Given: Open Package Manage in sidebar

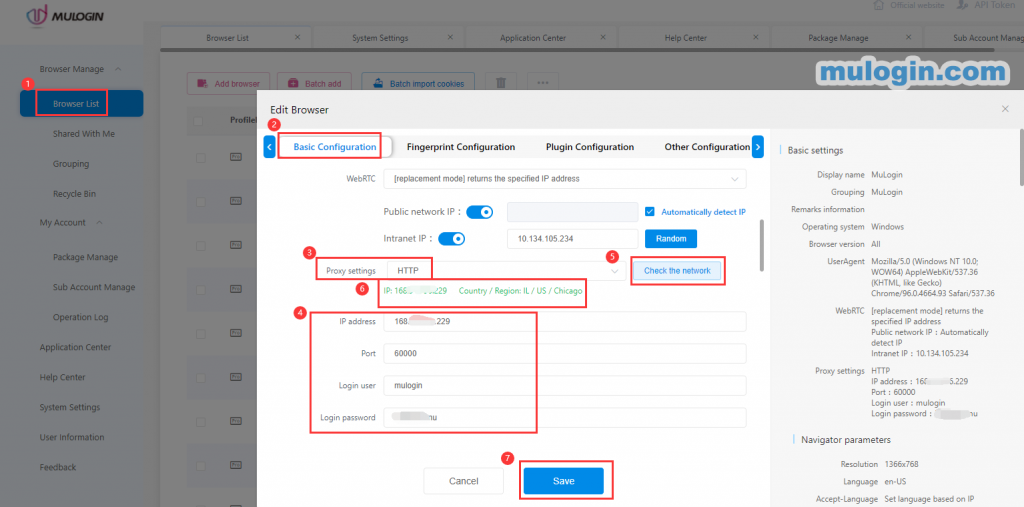Looking at the screenshot, I should [86, 257].
